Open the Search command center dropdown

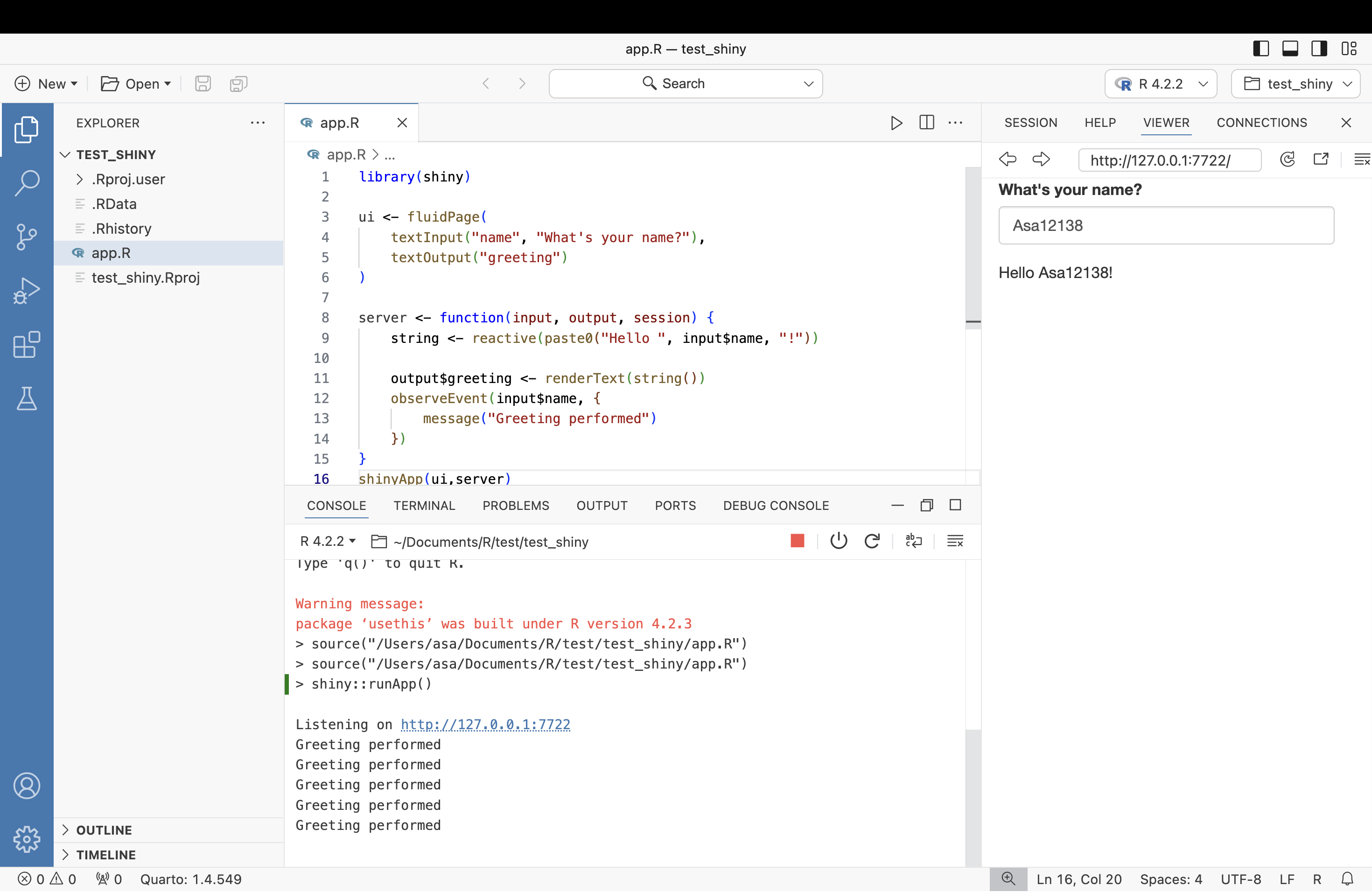(808, 84)
